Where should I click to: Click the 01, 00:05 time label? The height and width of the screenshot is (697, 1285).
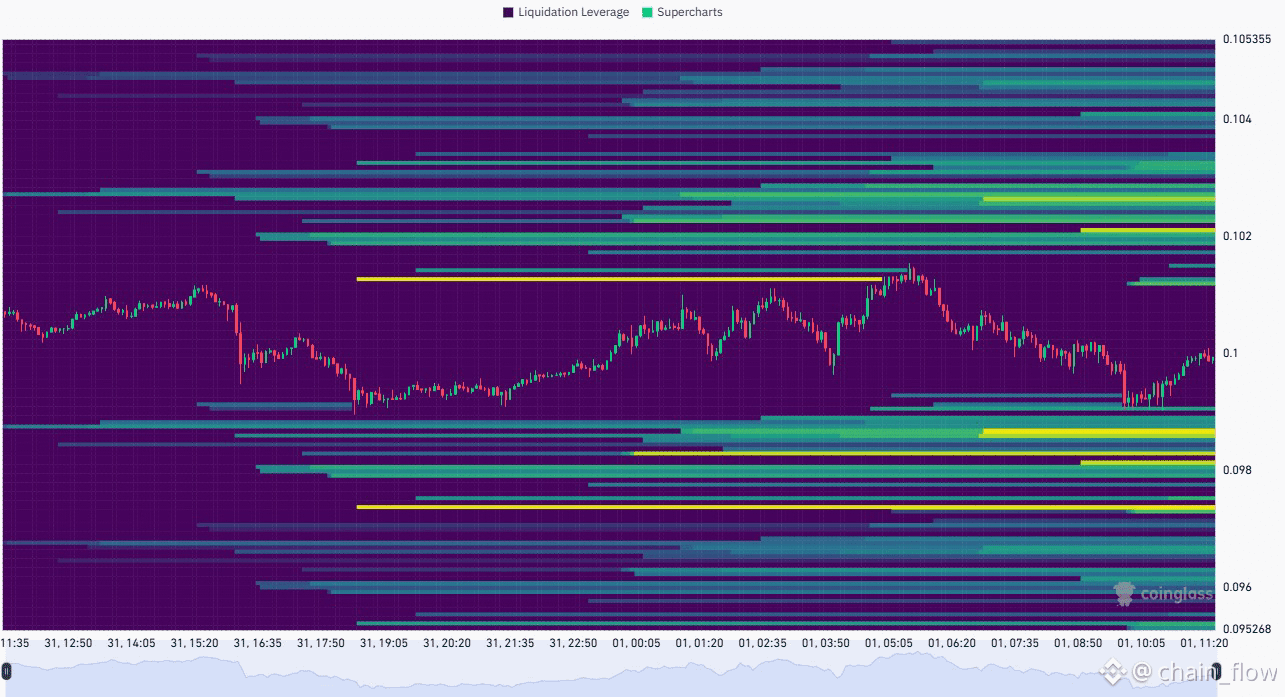(637, 643)
